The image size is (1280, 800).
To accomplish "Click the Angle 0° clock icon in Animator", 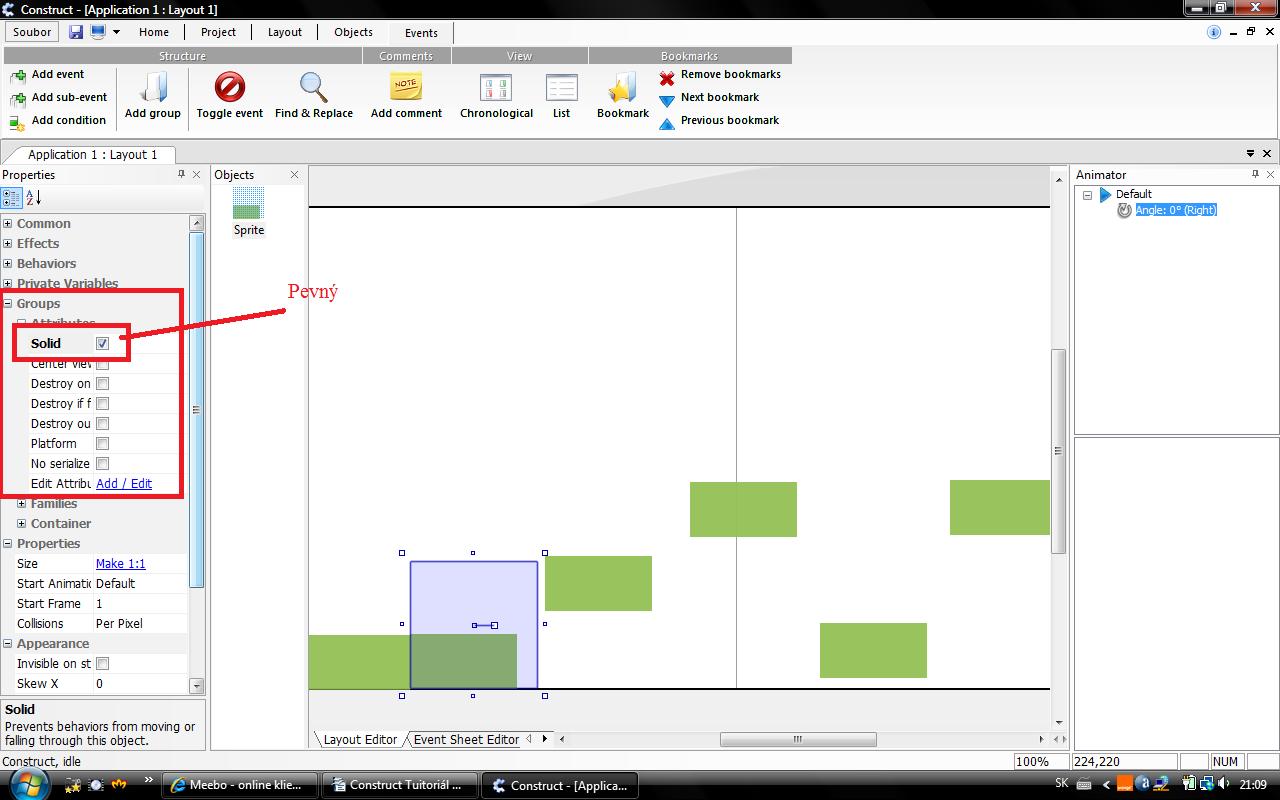I will [x=1124, y=210].
